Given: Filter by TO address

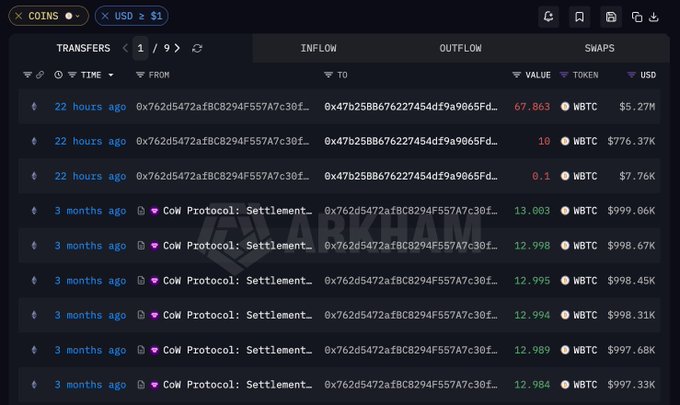Looking at the screenshot, I should coord(328,75).
